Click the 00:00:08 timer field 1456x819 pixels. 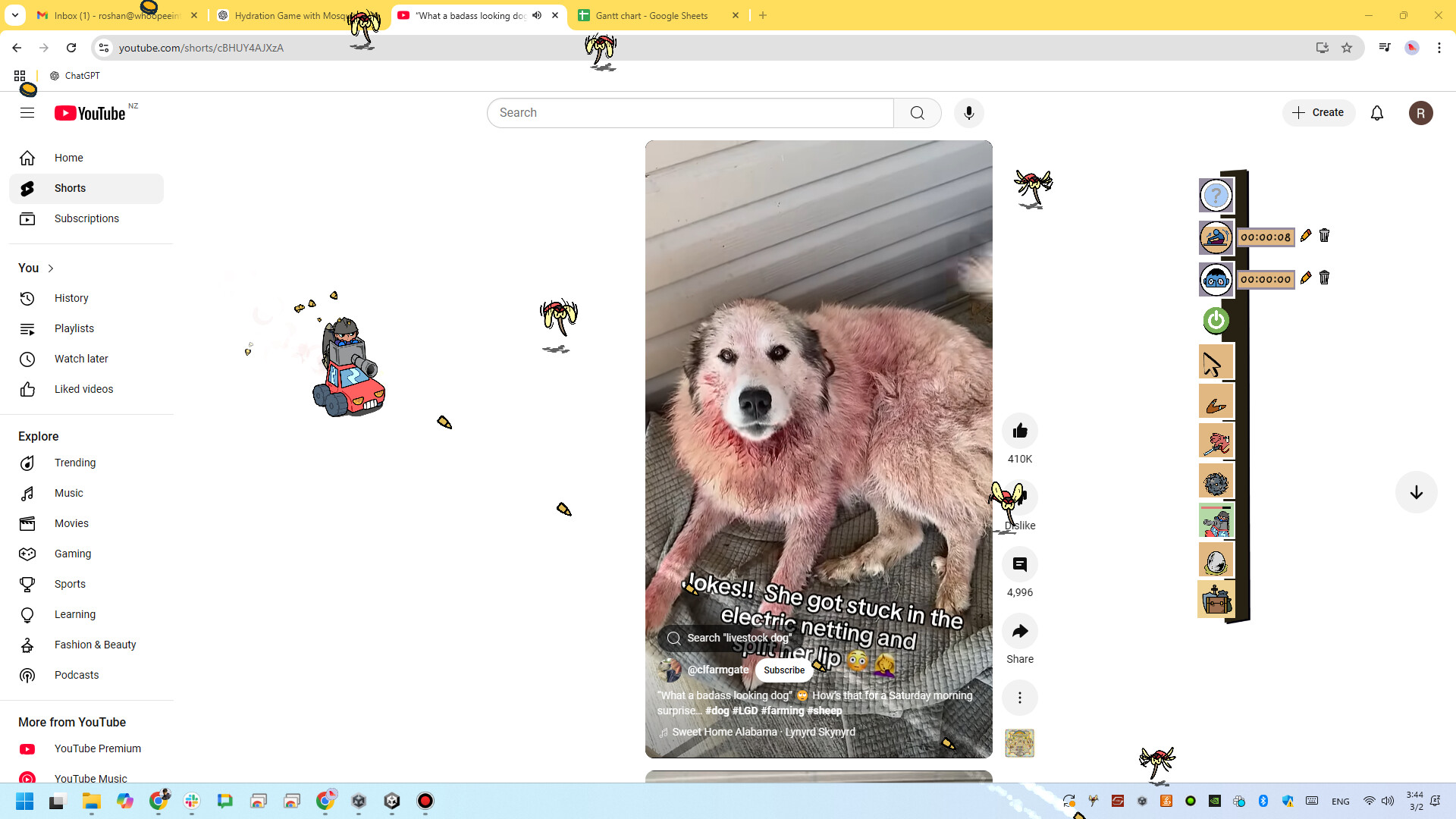pyautogui.click(x=1265, y=237)
